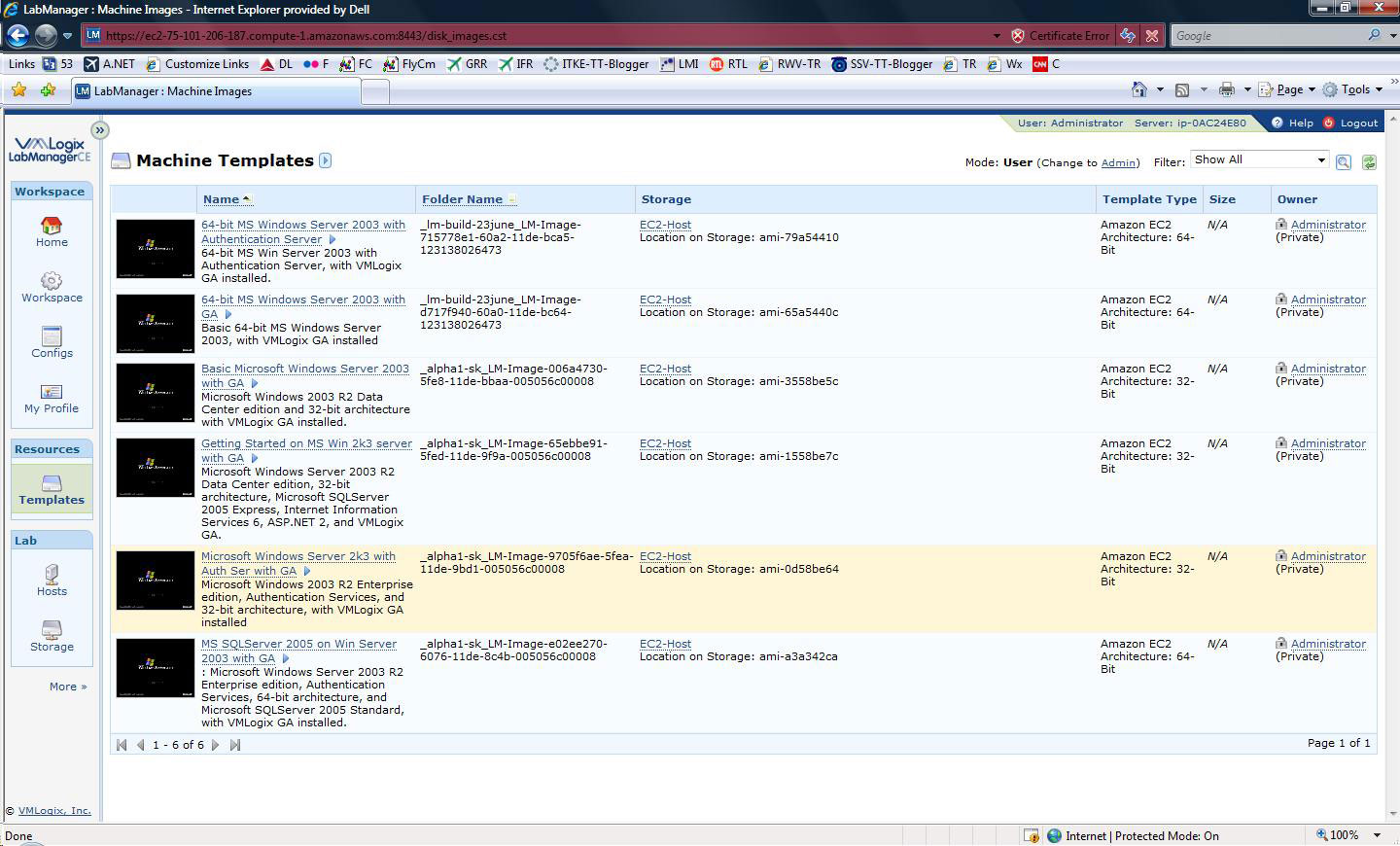Click the browser Back button
Viewport: 1400px width, 846px height.
pos(17,35)
